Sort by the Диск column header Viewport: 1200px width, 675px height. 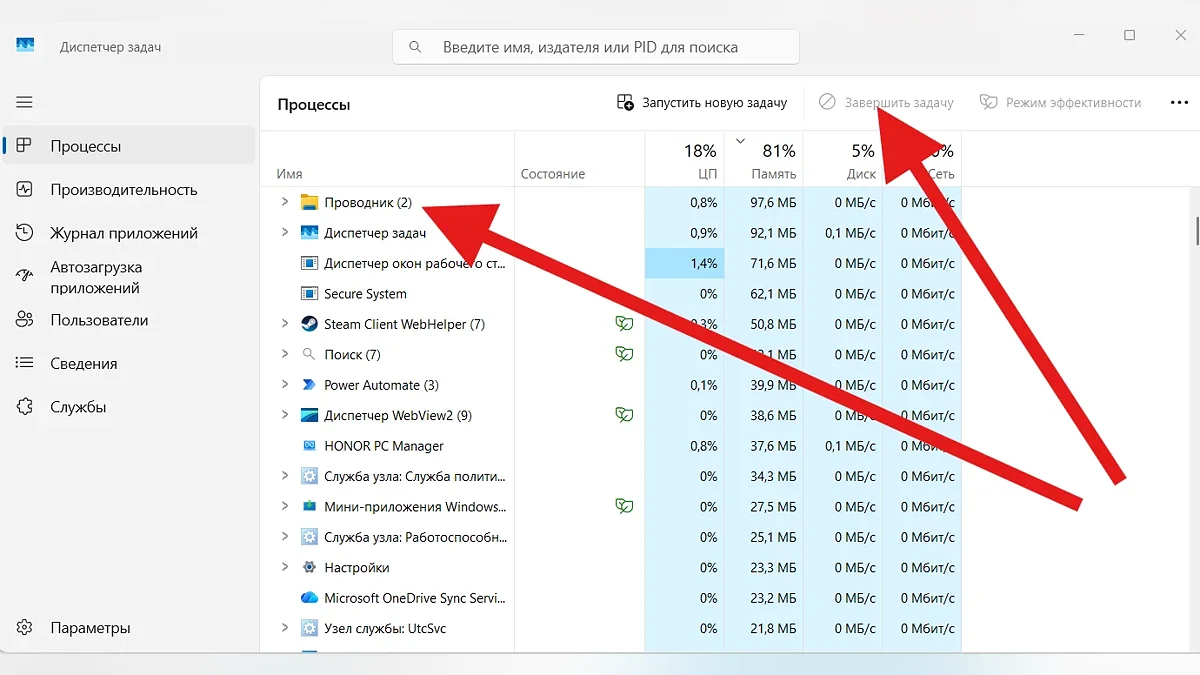click(843, 160)
